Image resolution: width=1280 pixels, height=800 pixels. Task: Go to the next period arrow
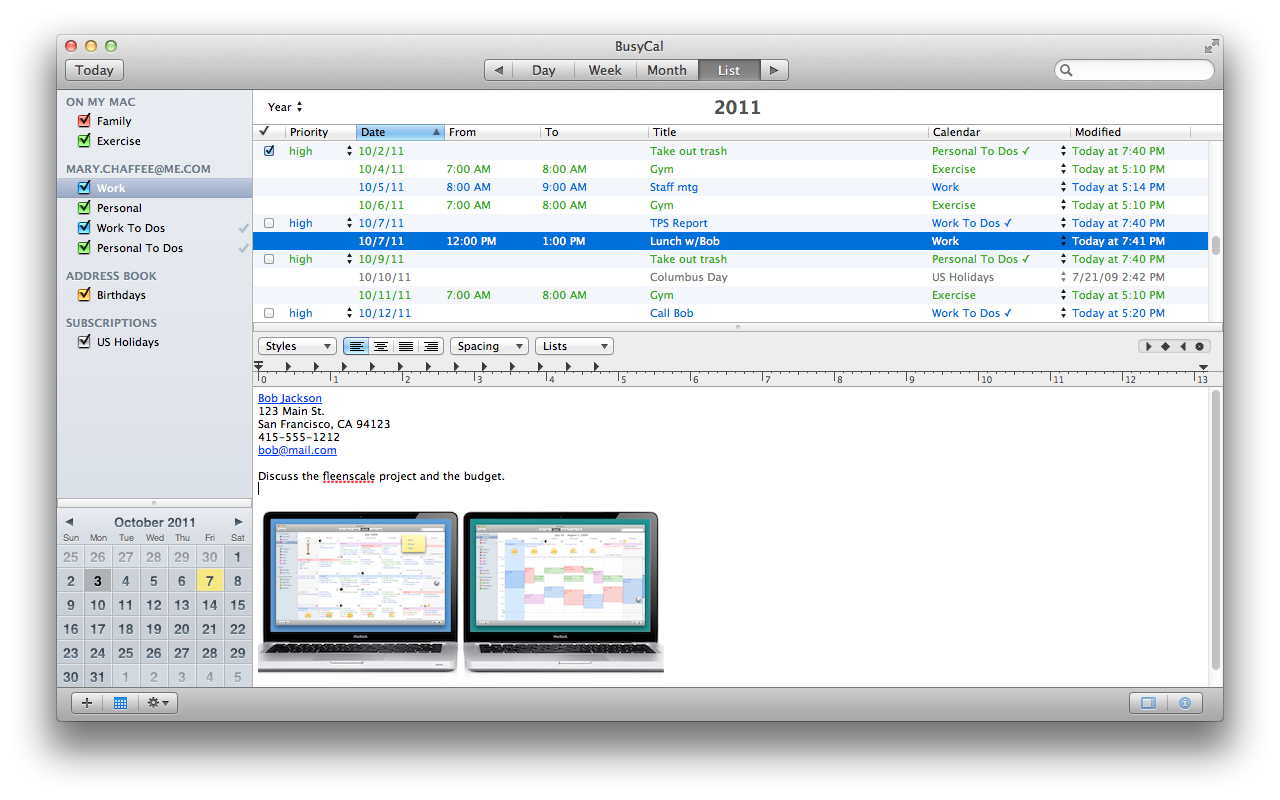tap(774, 70)
